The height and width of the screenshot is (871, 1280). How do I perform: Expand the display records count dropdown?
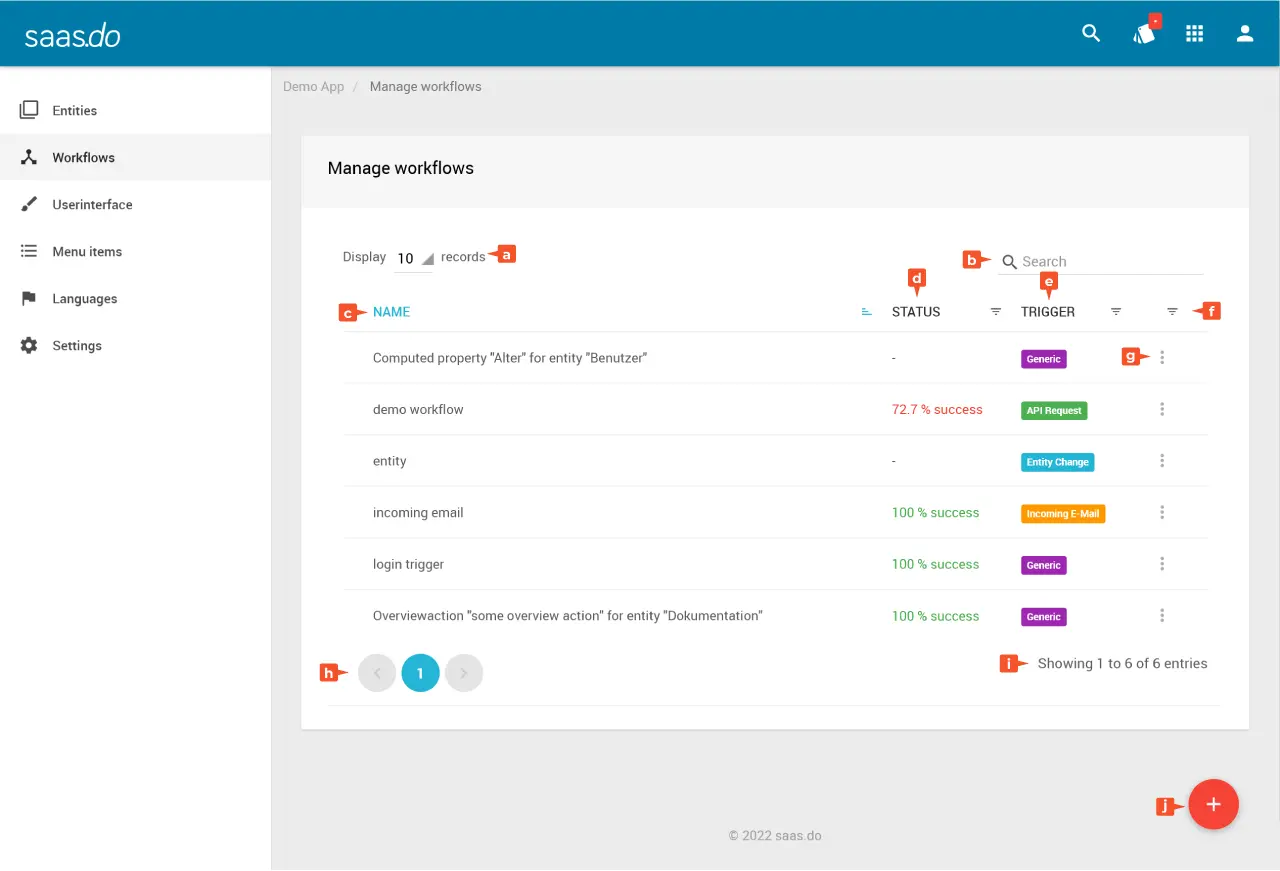[x=414, y=258]
